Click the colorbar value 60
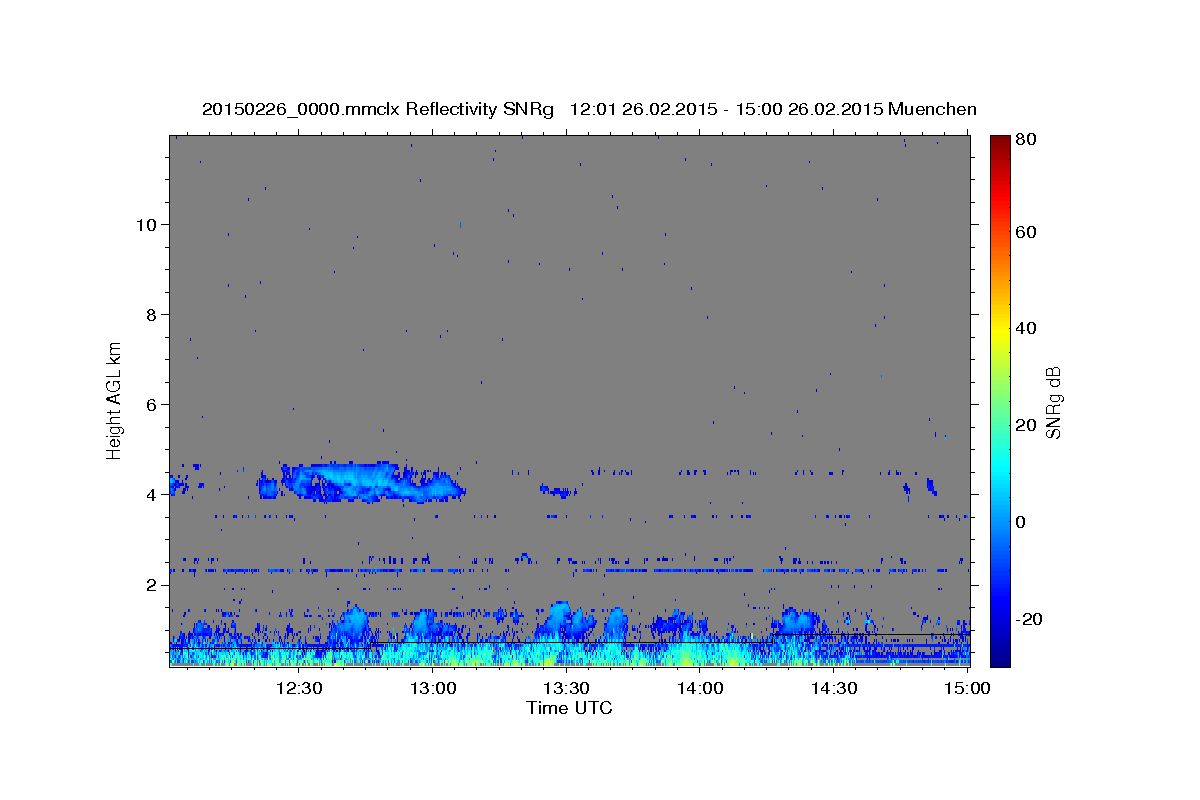This screenshot has height=800, width=1200. point(1025,232)
